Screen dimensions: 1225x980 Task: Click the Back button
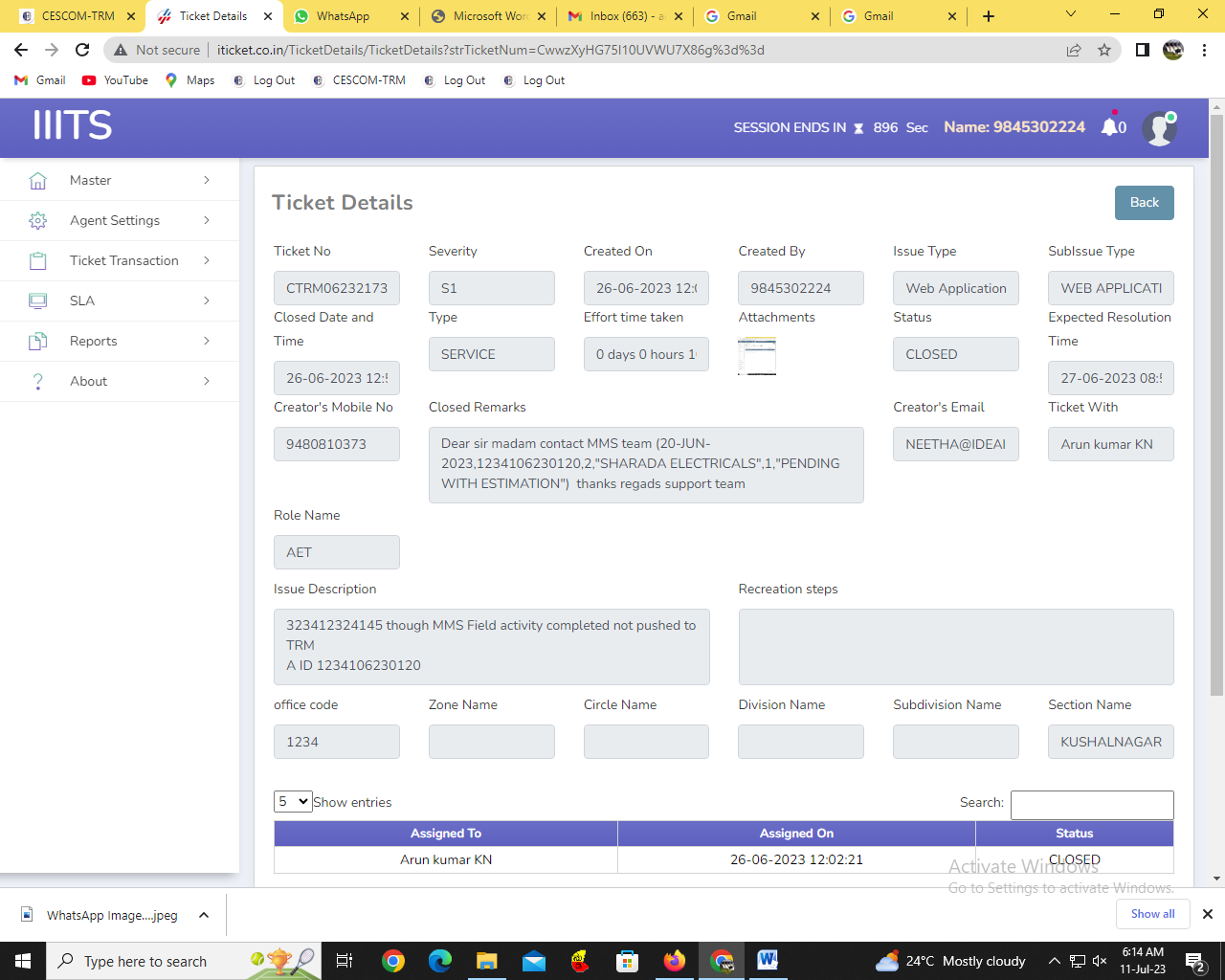tap(1144, 202)
